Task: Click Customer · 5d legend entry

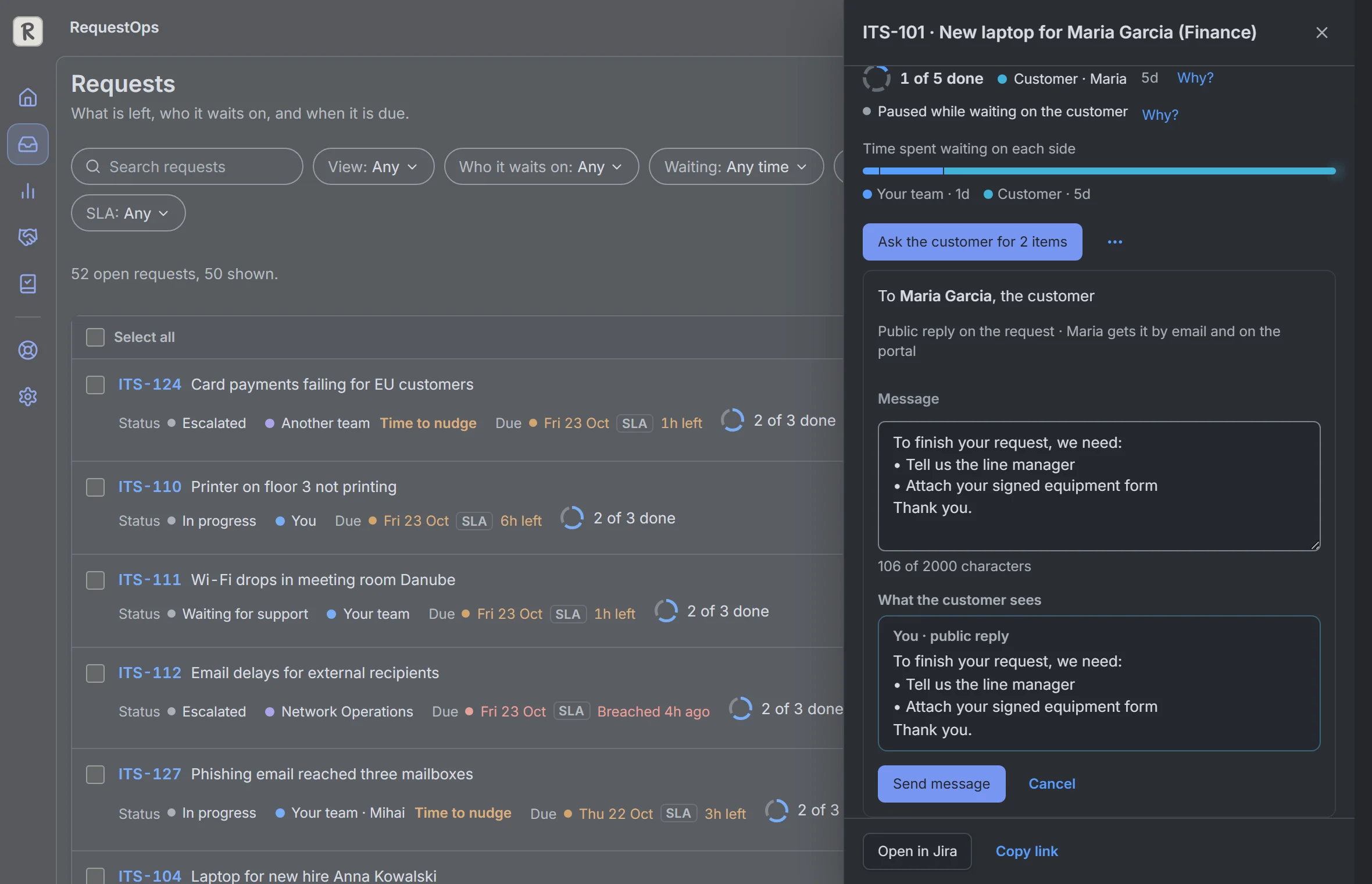Action: point(1037,194)
